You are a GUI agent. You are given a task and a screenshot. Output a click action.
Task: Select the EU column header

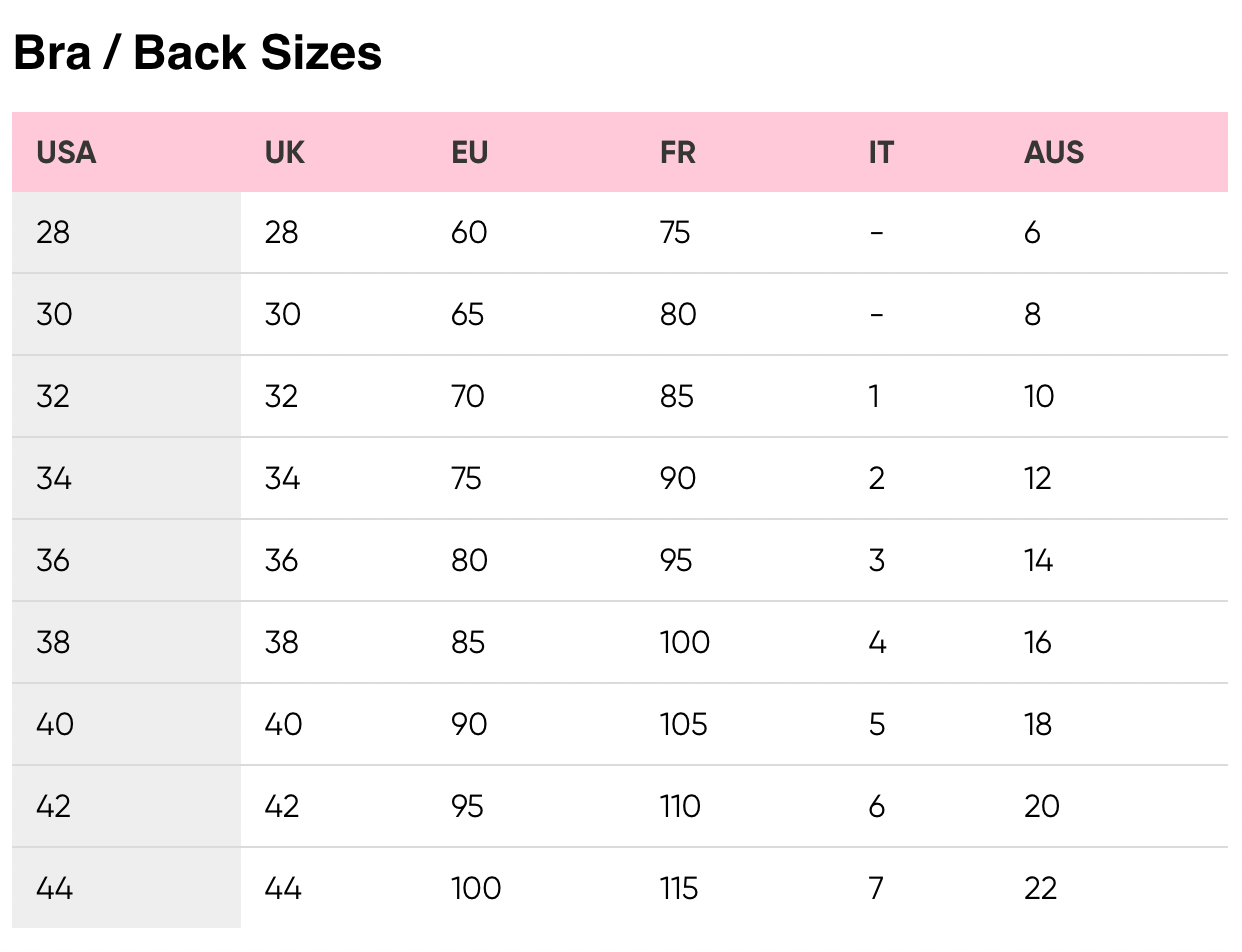469,153
